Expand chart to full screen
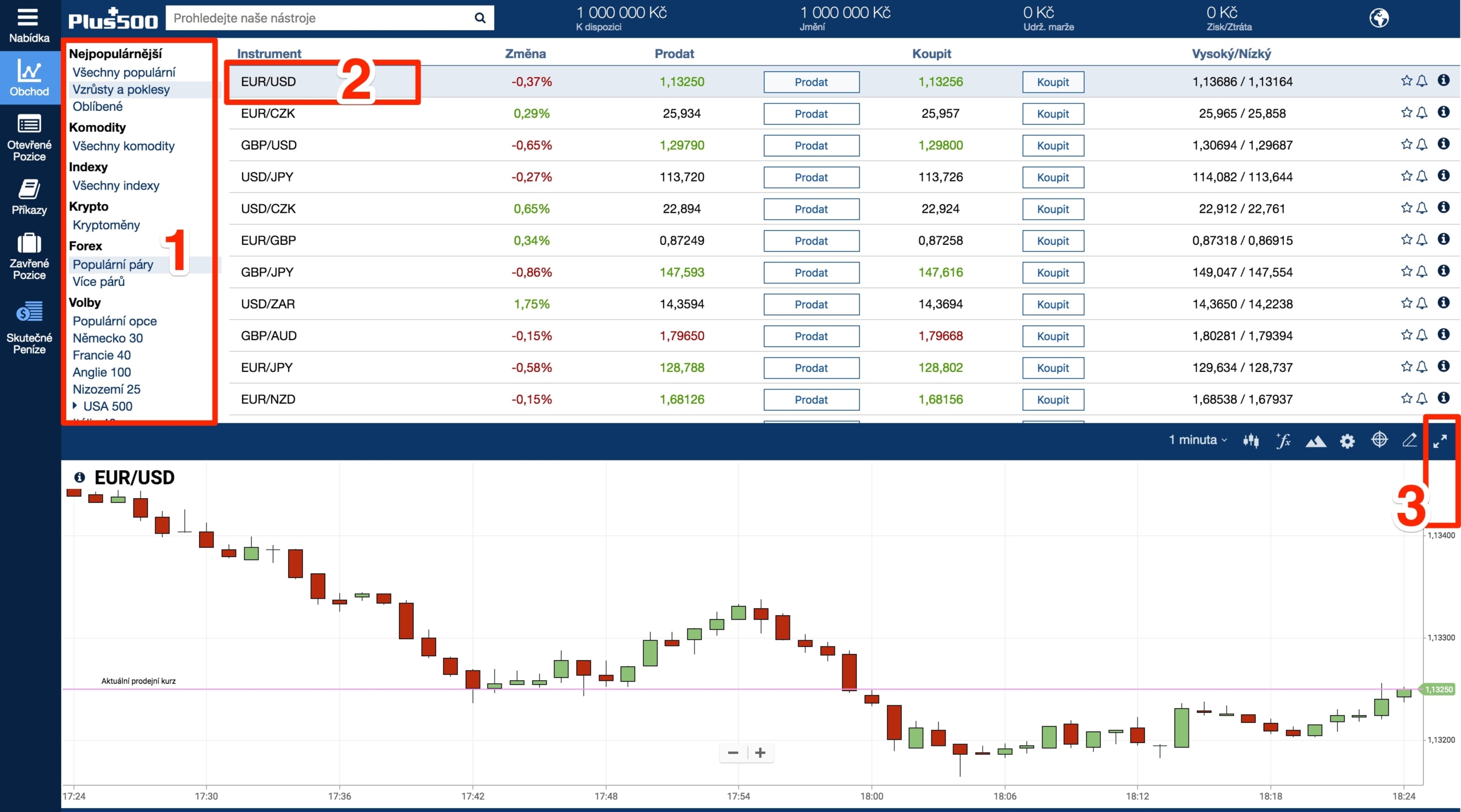1461x812 pixels. click(x=1440, y=441)
